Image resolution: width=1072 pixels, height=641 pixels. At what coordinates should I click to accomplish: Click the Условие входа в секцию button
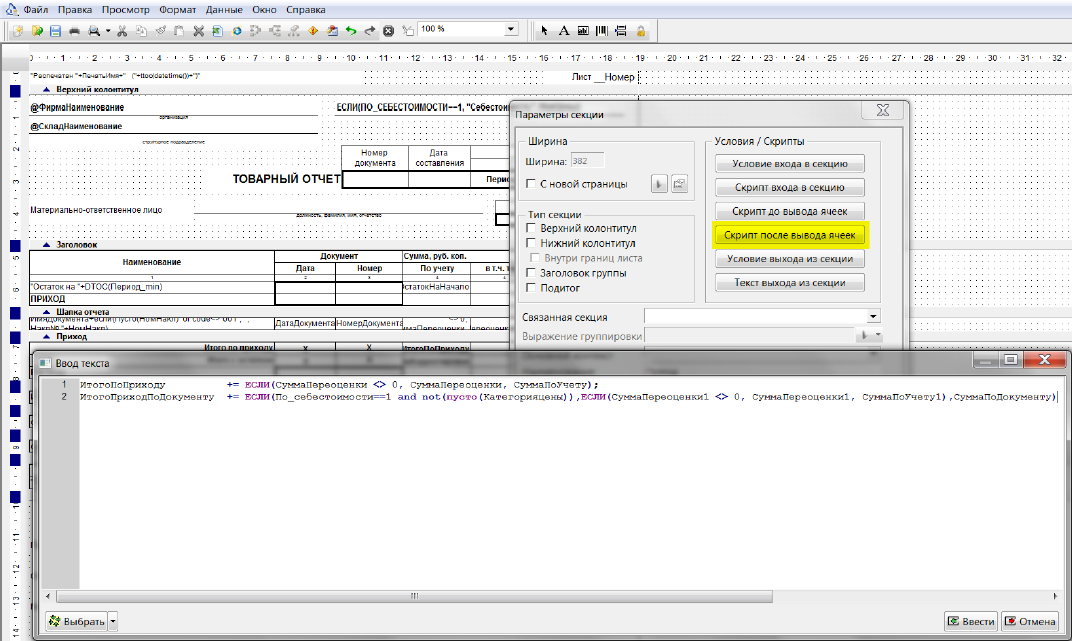pyautogui.click(x=790, y=163)
